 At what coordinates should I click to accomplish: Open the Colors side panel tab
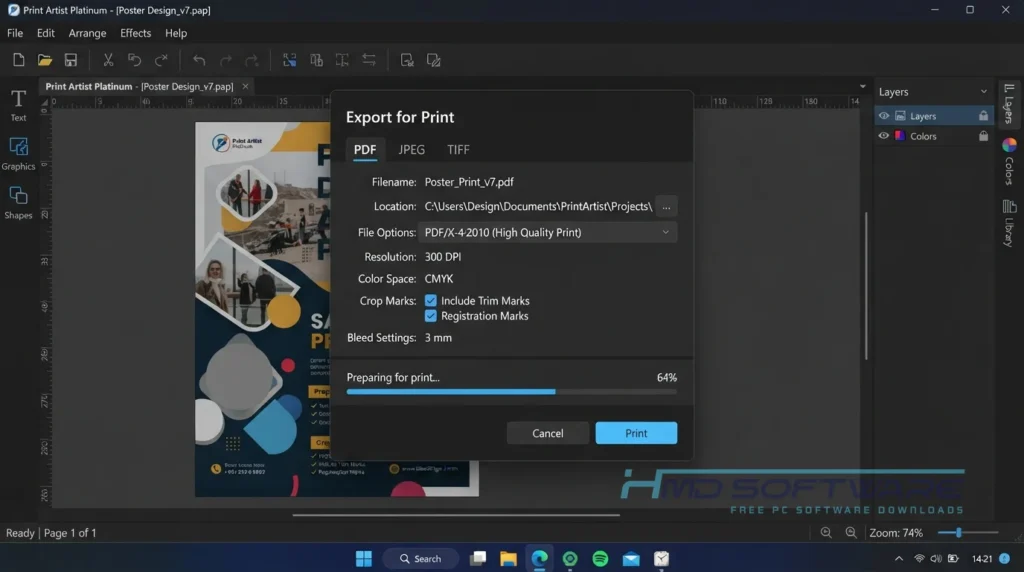coord(1010,161)
